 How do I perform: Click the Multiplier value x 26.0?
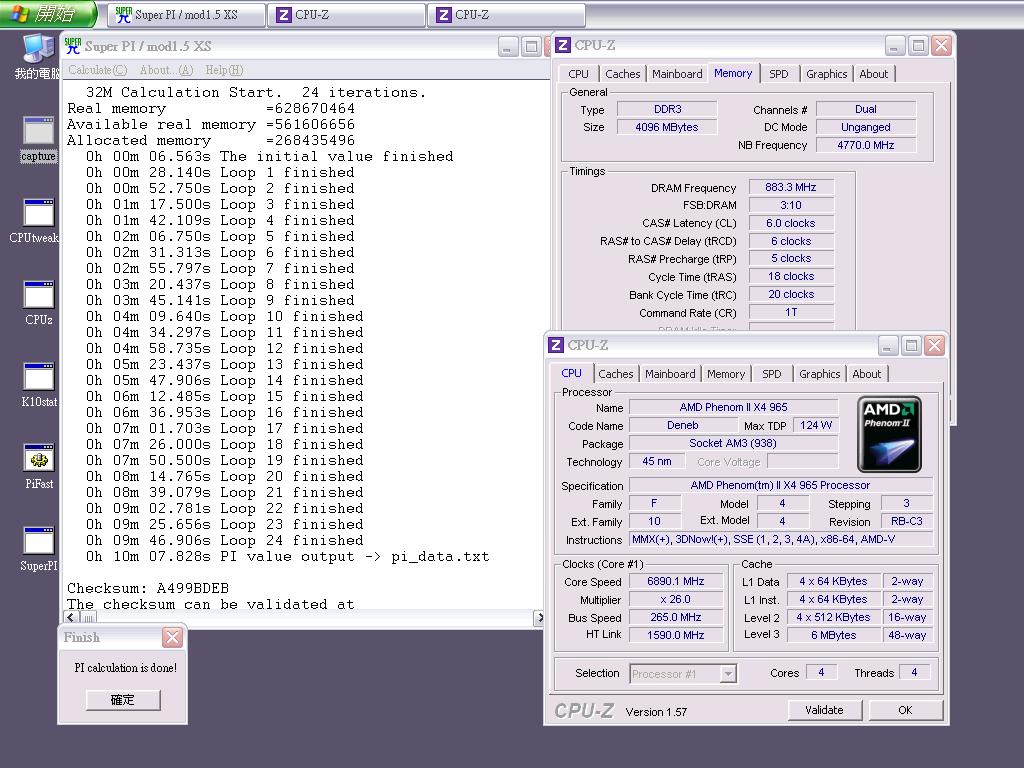coord(675,600)
